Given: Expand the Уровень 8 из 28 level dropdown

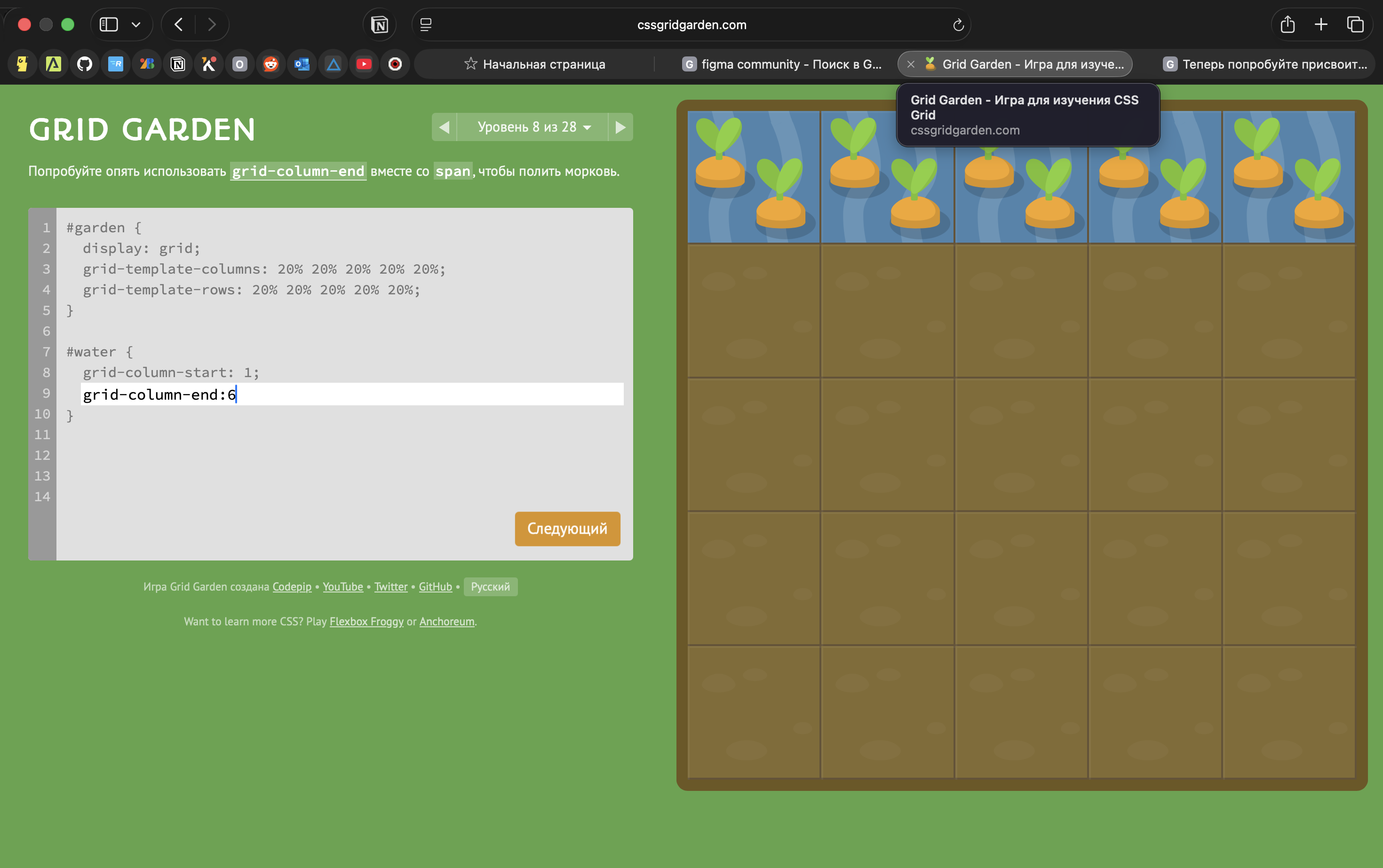Looking at the screenshot, I should click(x=533, y=127).
